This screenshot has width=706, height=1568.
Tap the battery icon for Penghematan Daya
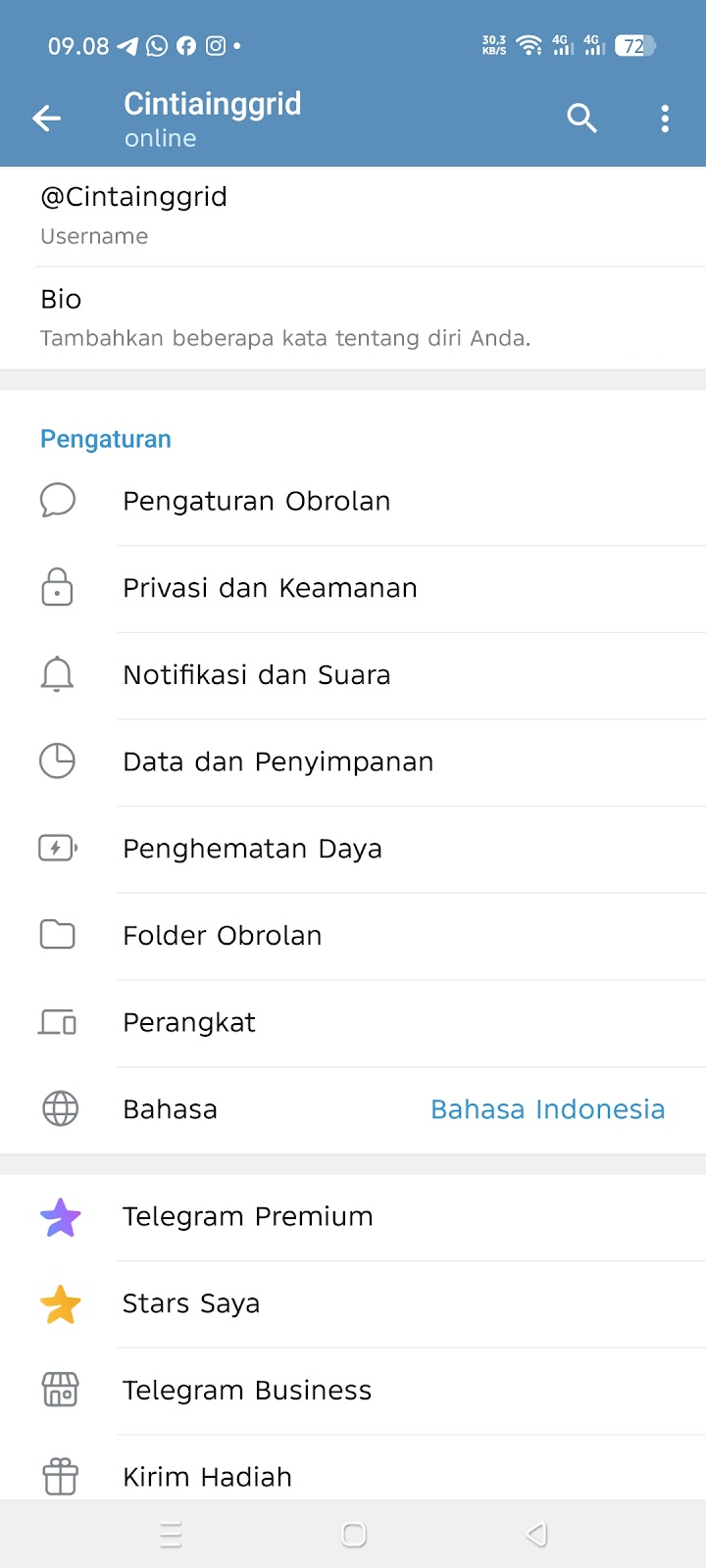pyautogui.click(x=57, y=848)
